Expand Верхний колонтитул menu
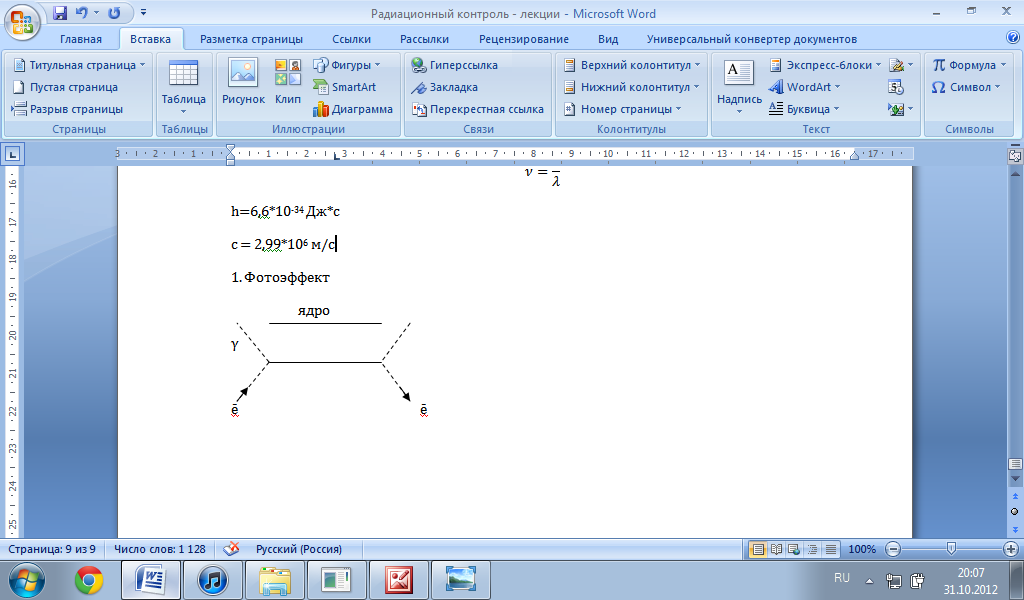1024x600 pixels. [632, 65]
